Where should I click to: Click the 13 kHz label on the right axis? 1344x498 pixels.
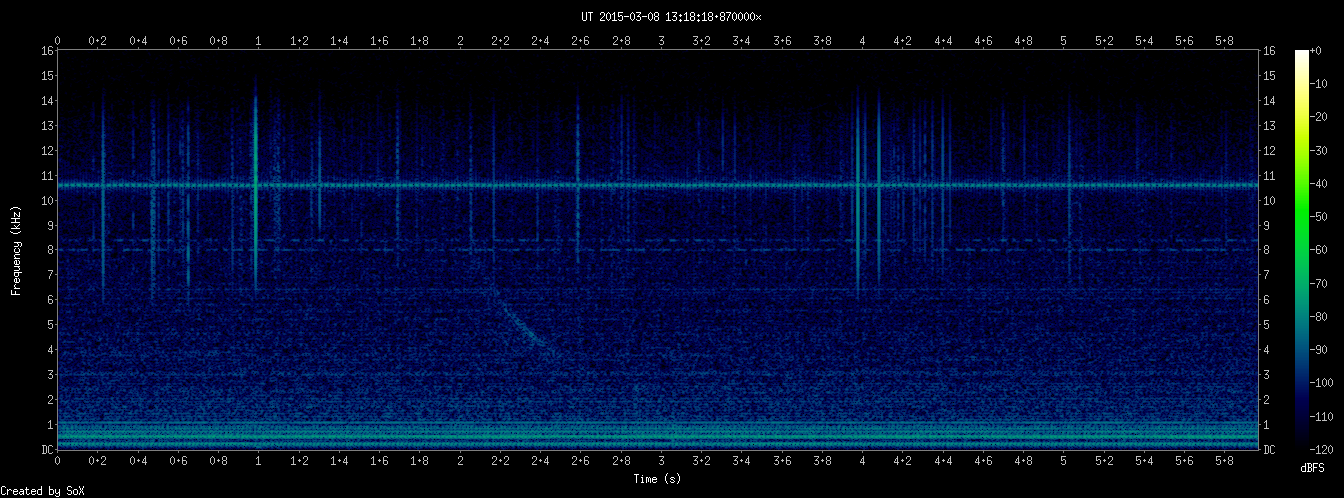(1269, 126)
